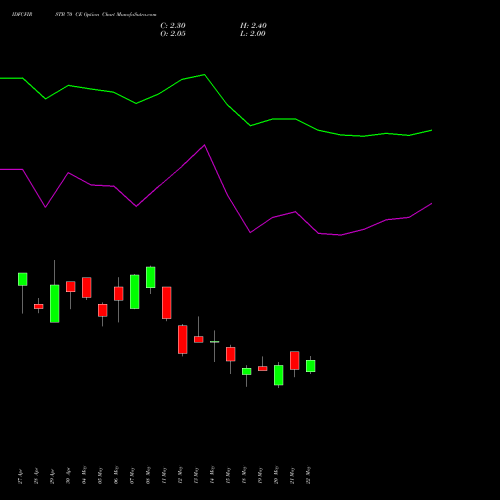The width and height of the screenshot is (500, 500).
Task: Click the red candle above 21 May
Action: (295, 360)
